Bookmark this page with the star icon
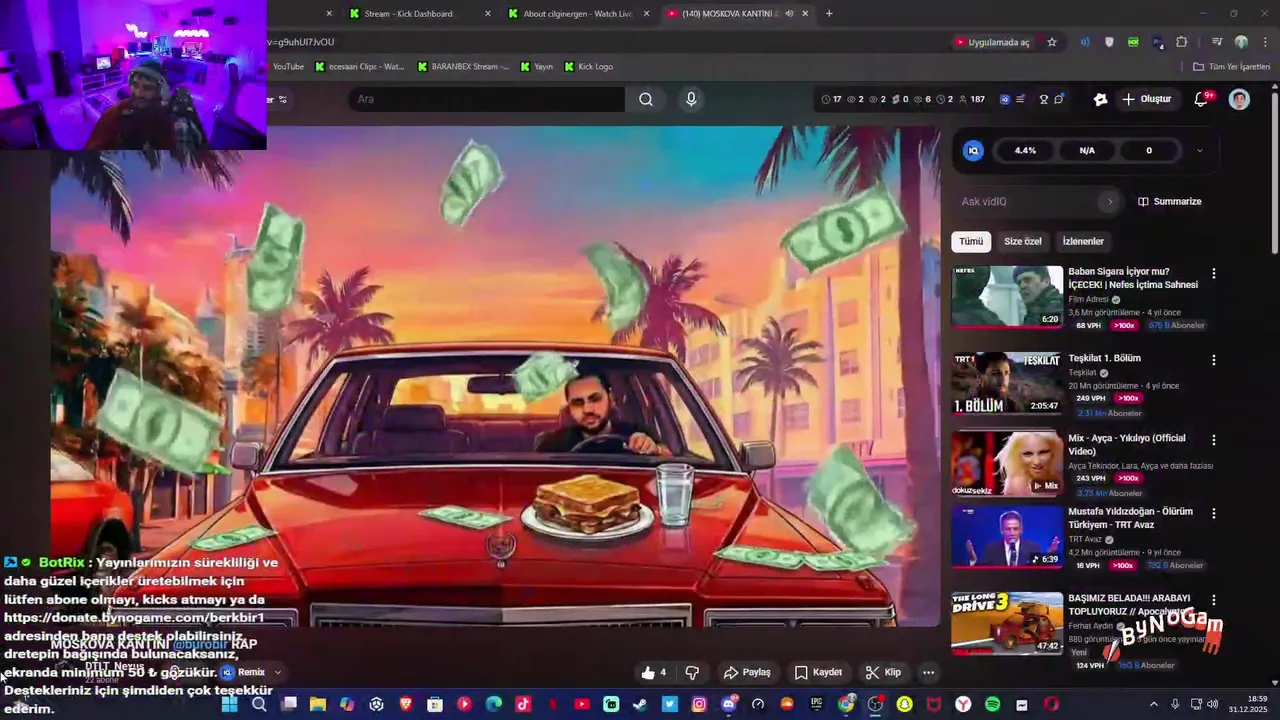The image size is (1280, 720). click(x=1052, y=42)
